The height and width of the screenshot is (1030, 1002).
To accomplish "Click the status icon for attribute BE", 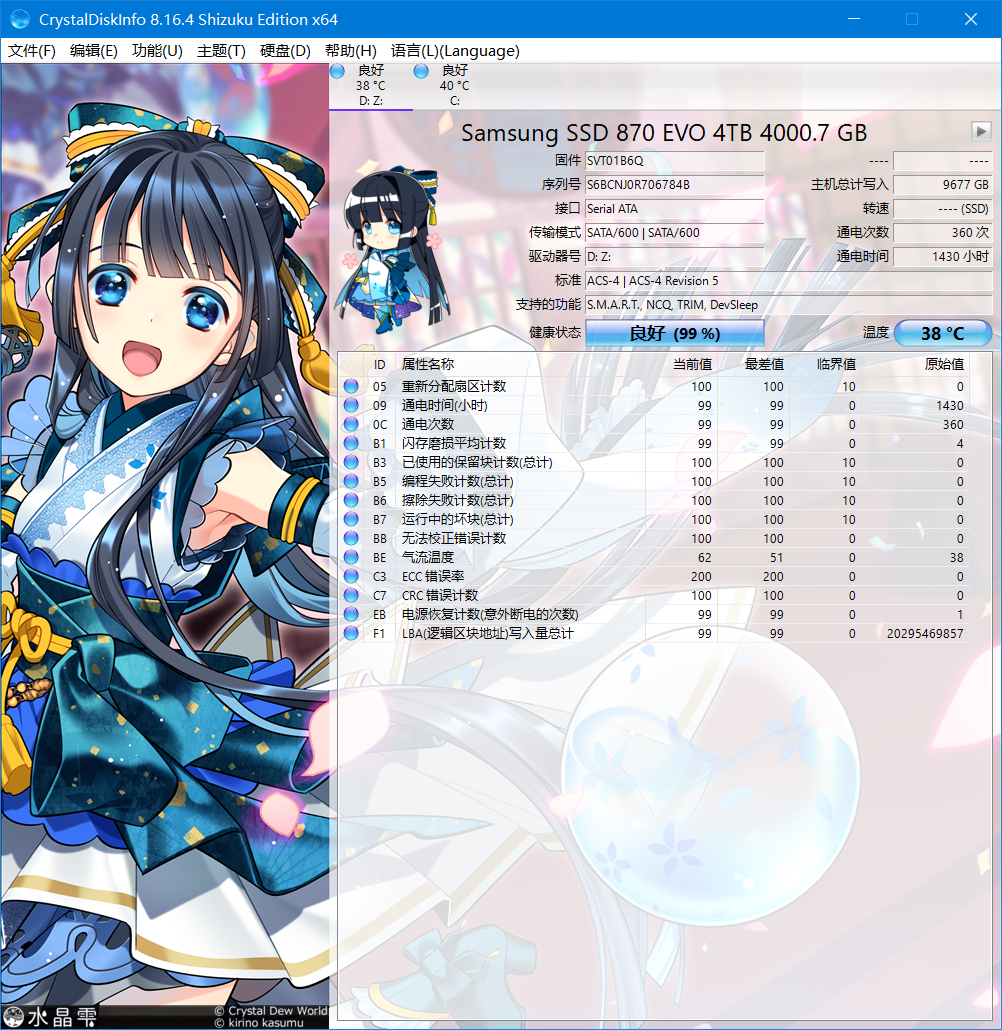I will point(351,558).
